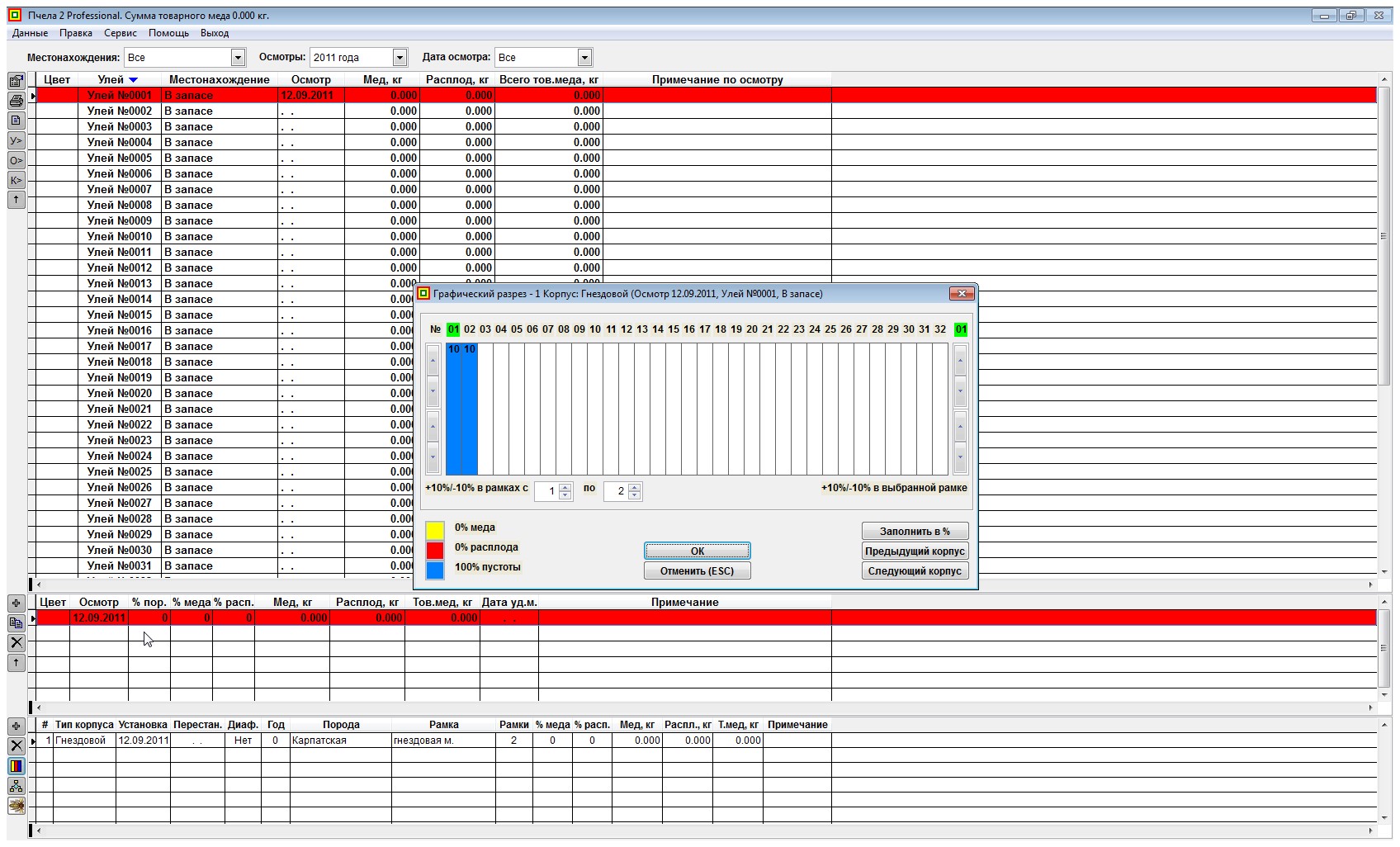The image size is (1400, 847).
Task: Open the document report icon in the hive toolbar
Action: pyautogui.click(x=16, y=121)
